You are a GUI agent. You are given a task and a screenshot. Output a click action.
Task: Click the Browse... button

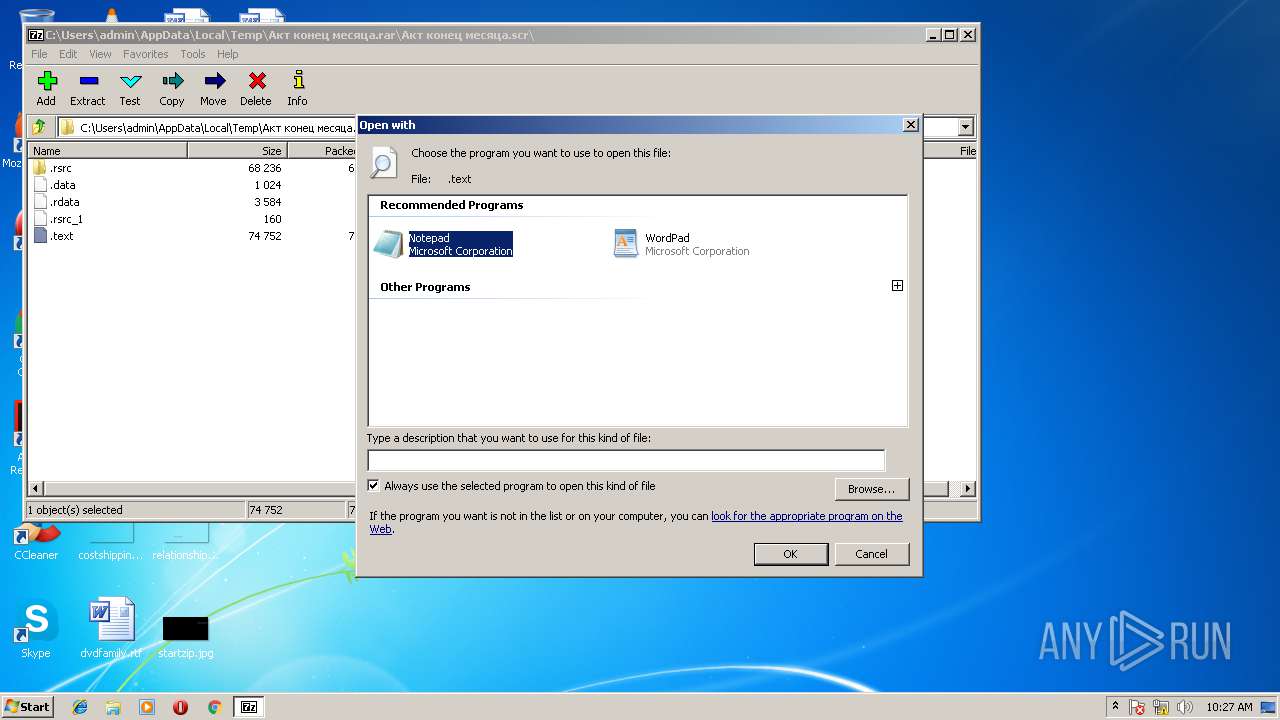click(x=871, y=489)
